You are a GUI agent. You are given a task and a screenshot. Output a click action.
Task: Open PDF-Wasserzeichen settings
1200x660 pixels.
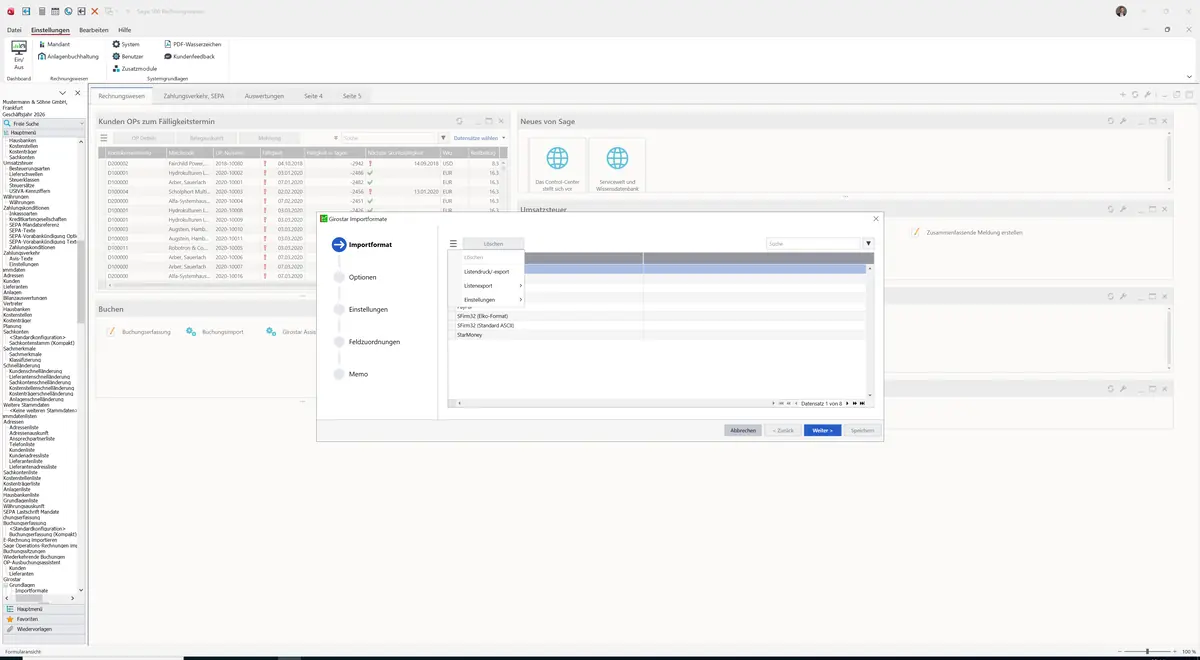coord(192,44)
